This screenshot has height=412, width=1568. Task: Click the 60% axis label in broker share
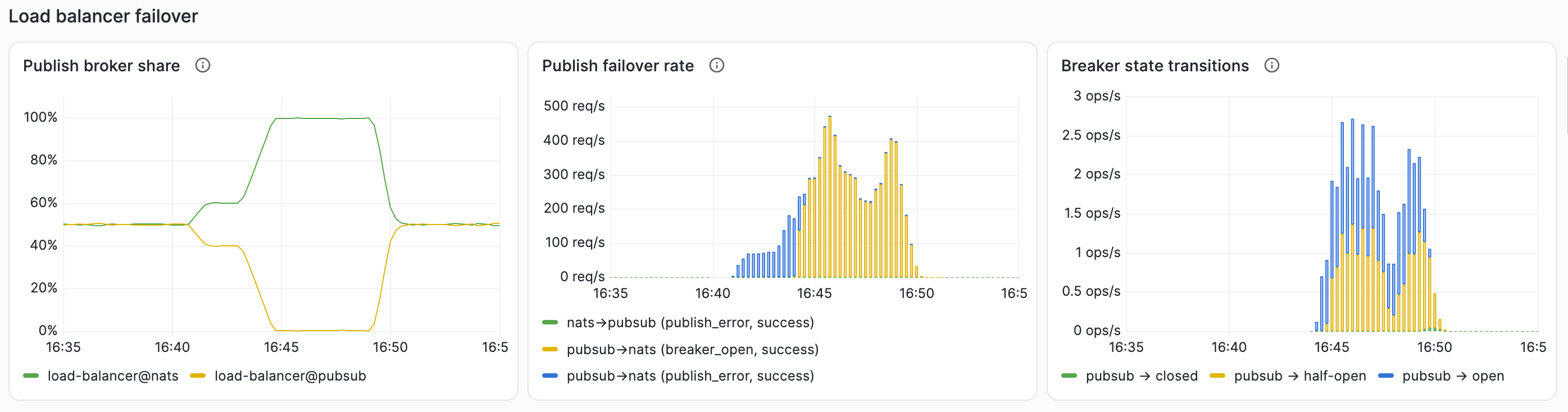pos(44,203)
